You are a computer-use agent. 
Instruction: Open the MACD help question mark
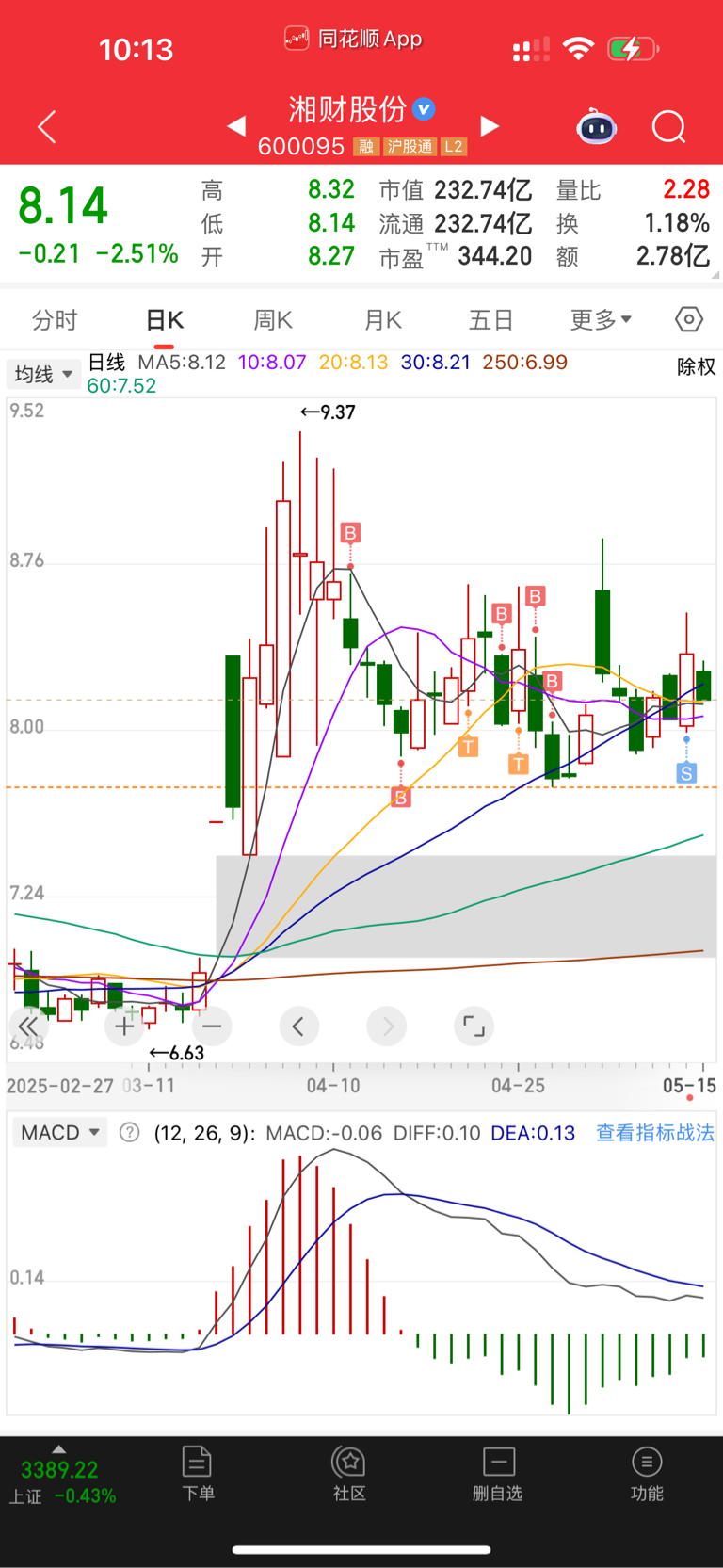coord(130,1133)
